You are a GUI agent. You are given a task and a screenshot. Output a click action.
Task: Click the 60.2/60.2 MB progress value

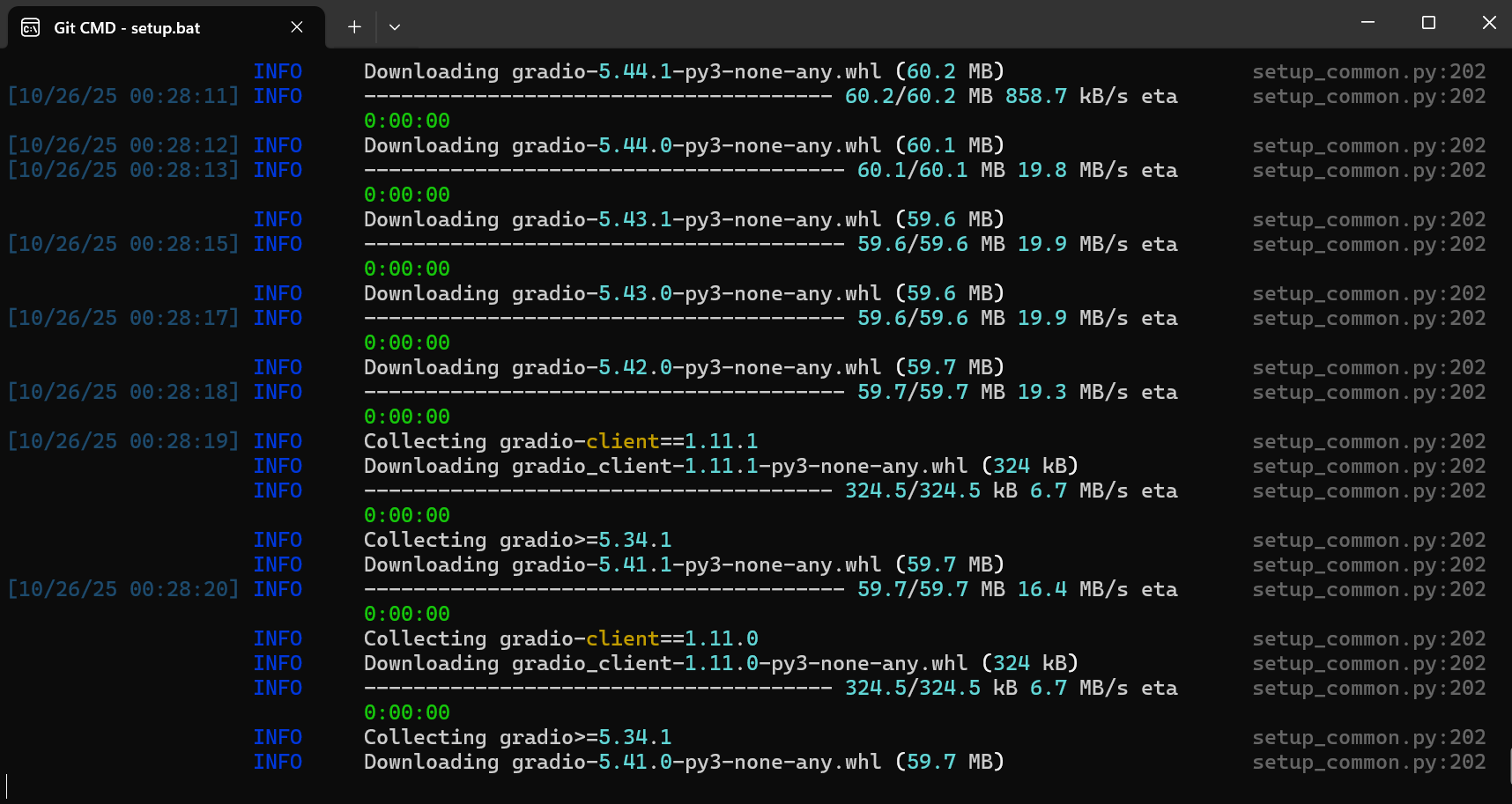[919, 96]
